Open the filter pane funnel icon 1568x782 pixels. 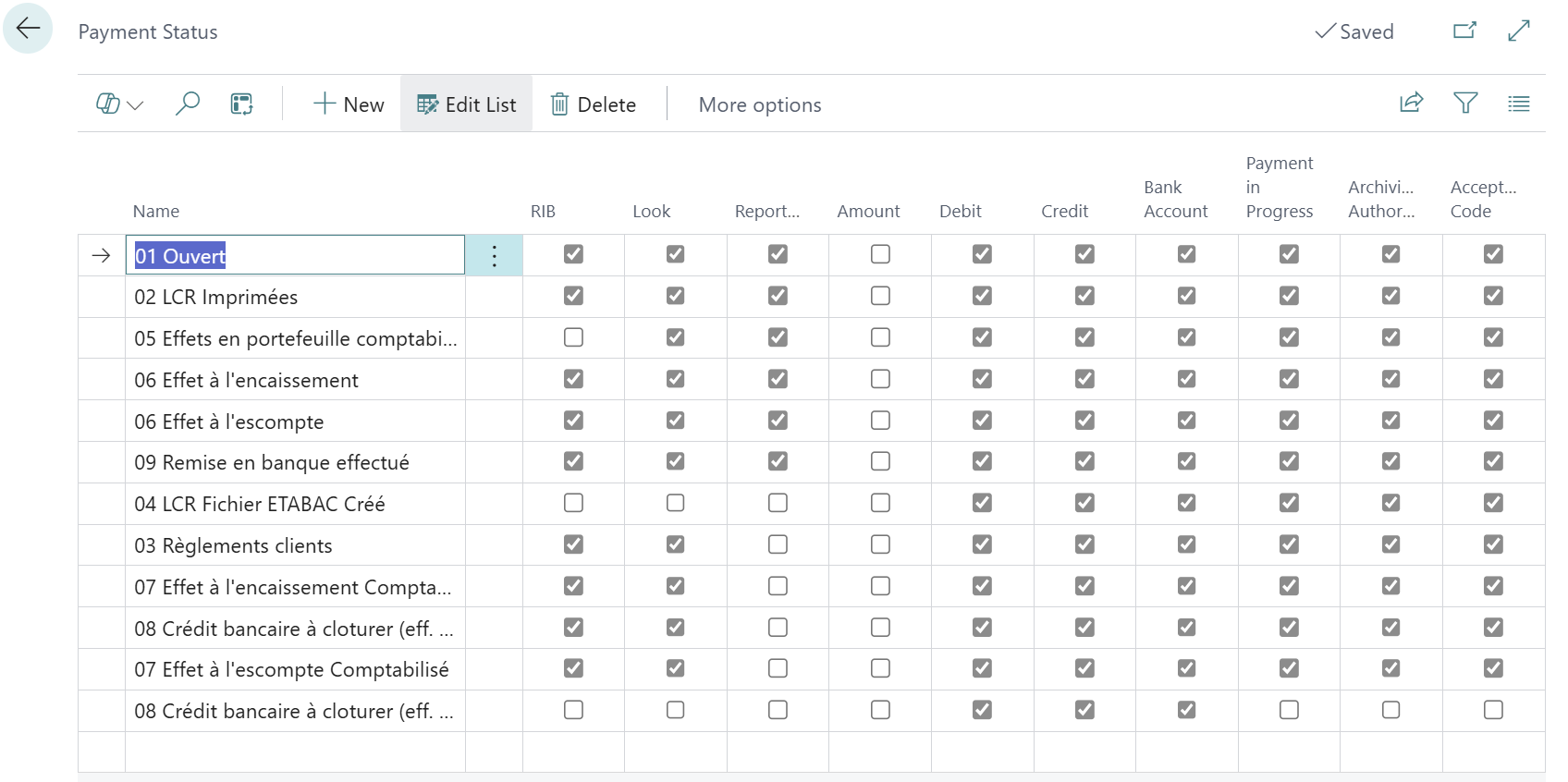click(x=1465, y=104)
